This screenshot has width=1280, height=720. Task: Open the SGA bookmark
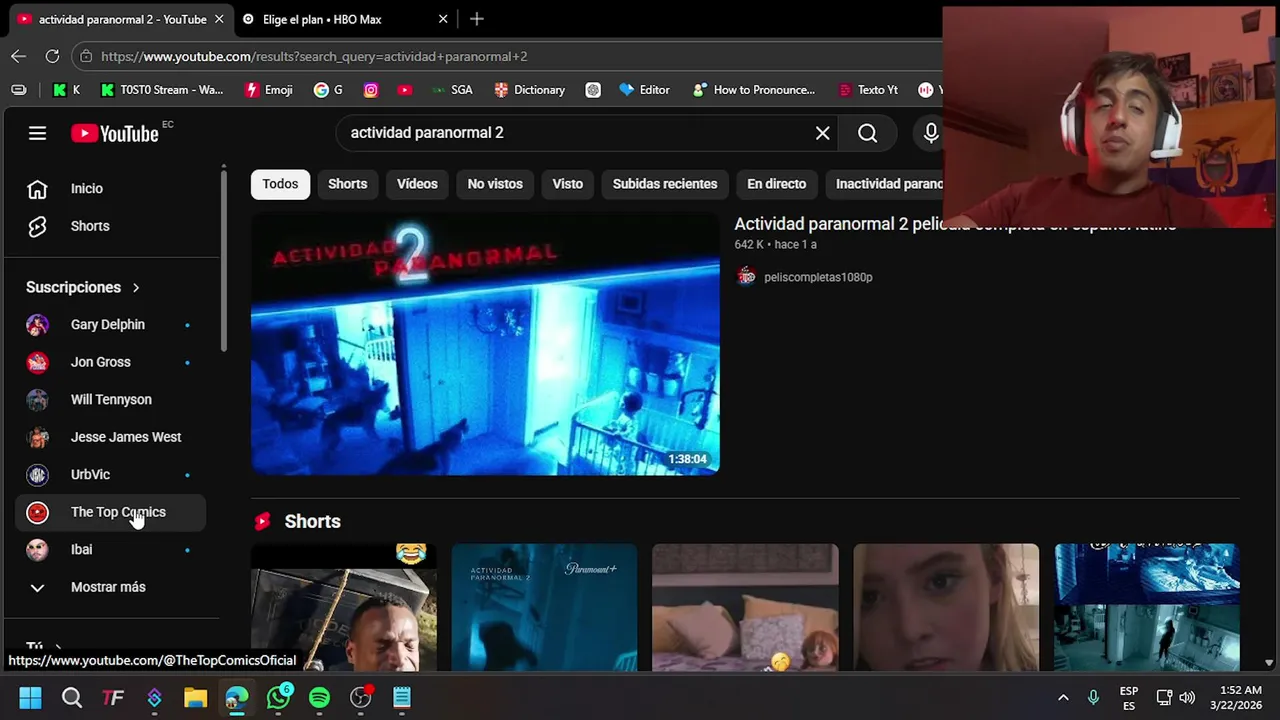[452, 90]
